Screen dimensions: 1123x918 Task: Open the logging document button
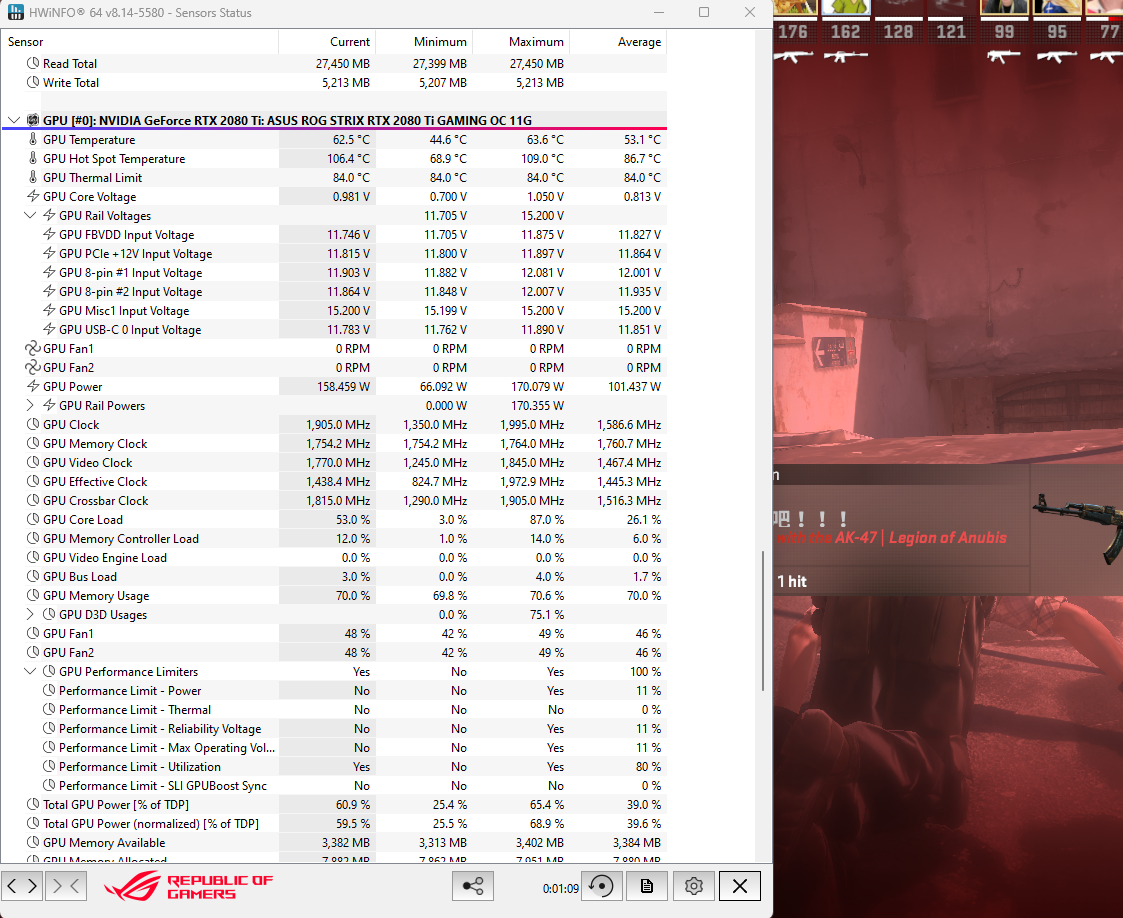click(x=647, y=886)
